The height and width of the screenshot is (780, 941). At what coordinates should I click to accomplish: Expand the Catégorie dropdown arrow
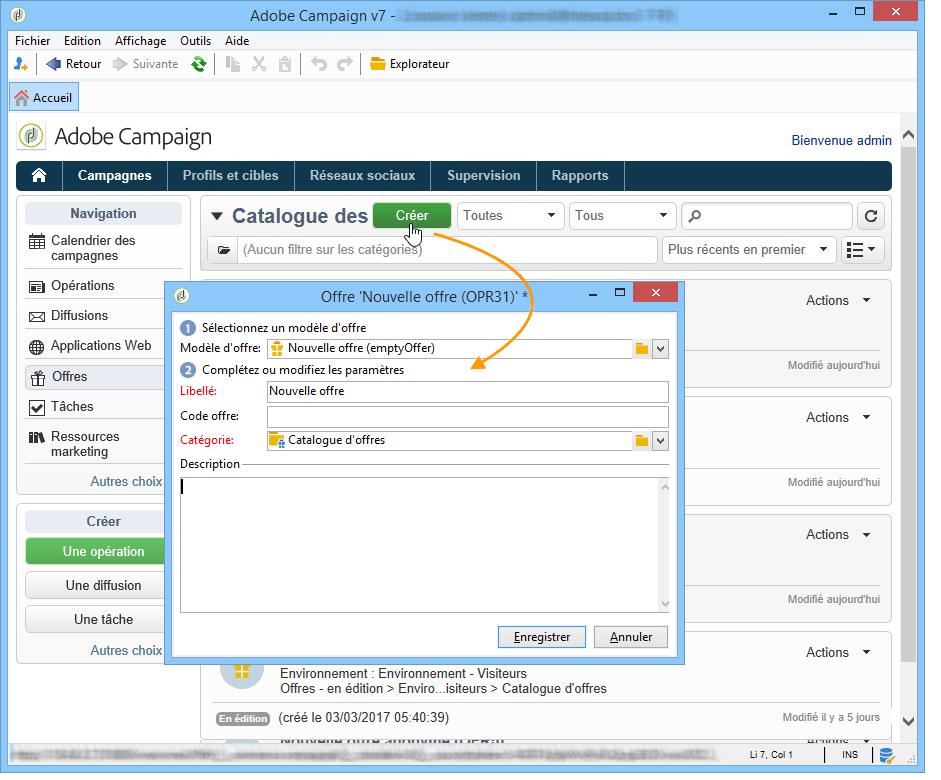click(x=660, y=442)
